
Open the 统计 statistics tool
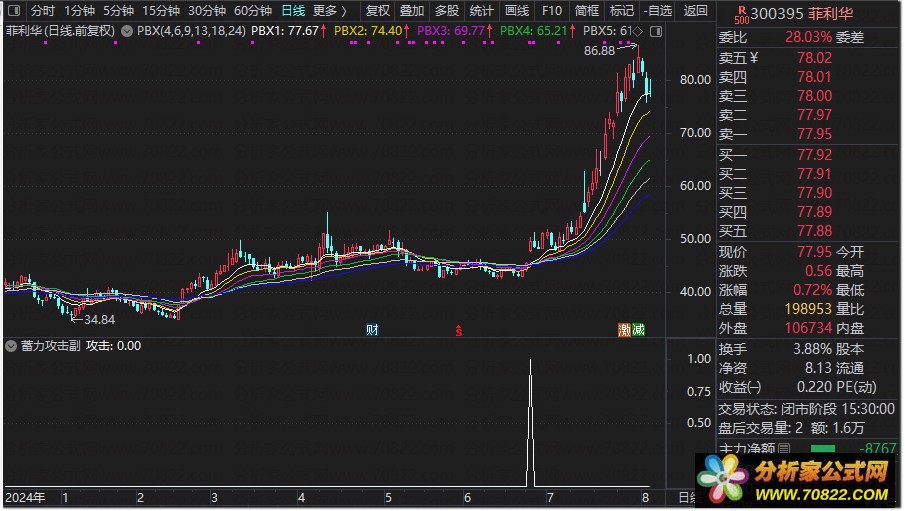481,10
